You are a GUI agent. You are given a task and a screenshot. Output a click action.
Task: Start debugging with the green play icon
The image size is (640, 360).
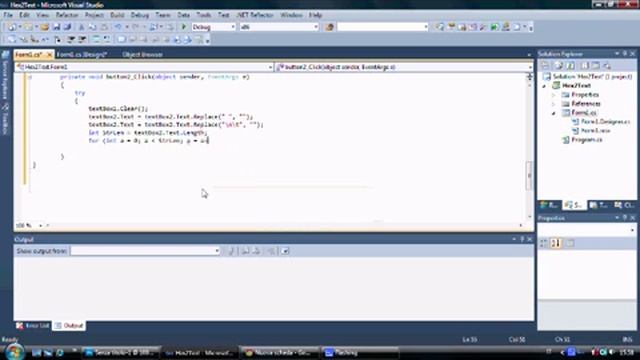[184, 27]
